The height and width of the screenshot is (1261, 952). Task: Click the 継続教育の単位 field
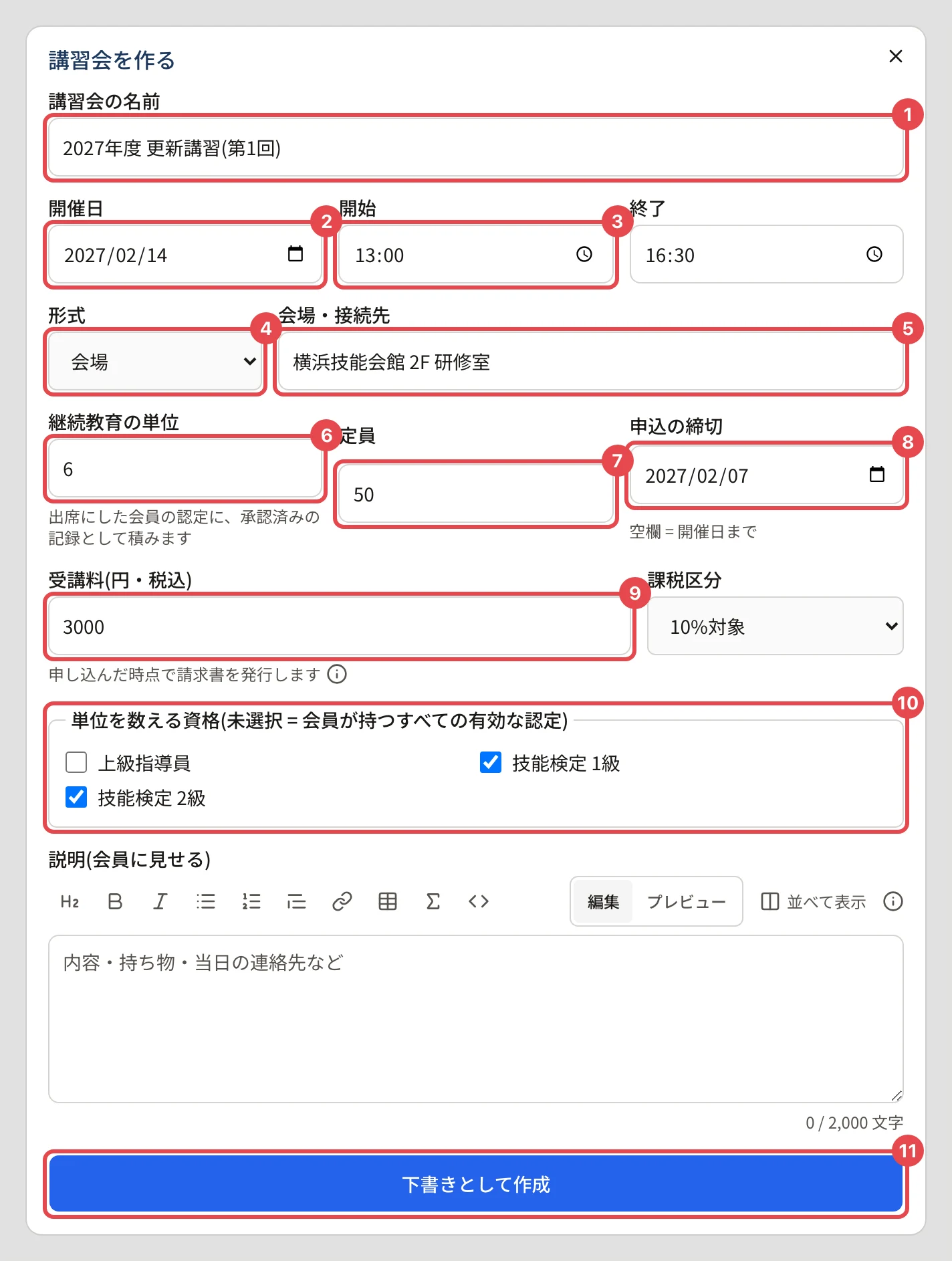point(185,469)
